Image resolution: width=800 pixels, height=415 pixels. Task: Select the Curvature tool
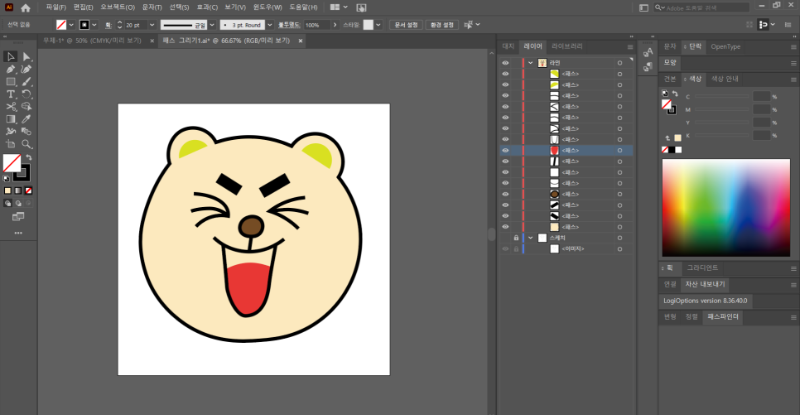pyautogui.click(x=27, y=69)
